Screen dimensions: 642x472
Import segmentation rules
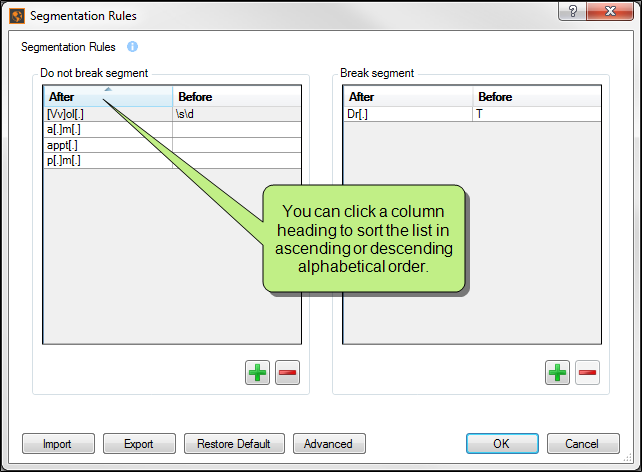pos(58,444)
